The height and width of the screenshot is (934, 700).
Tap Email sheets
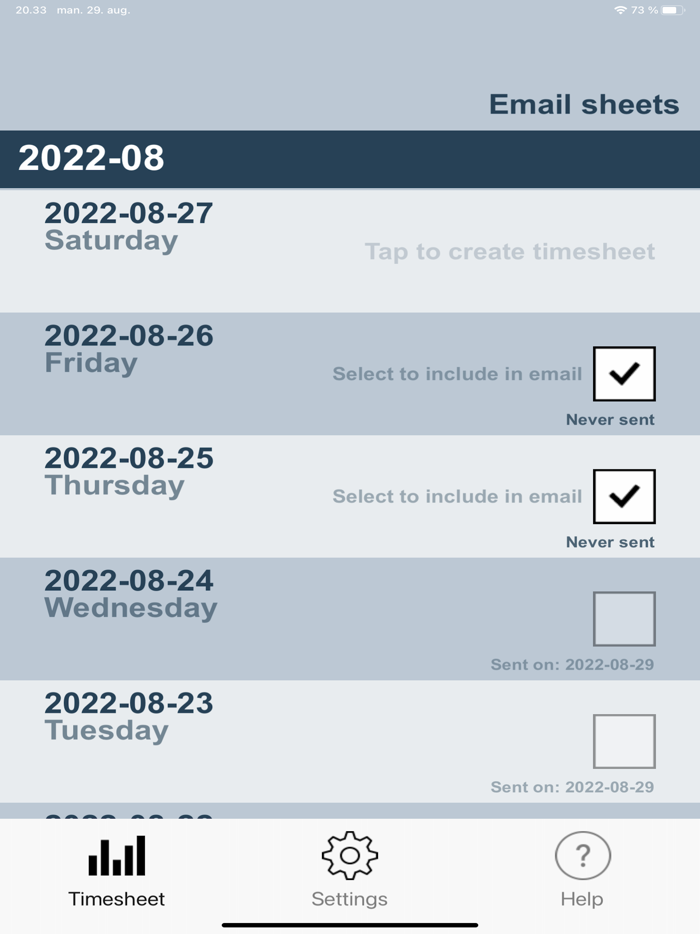(583, 104)
